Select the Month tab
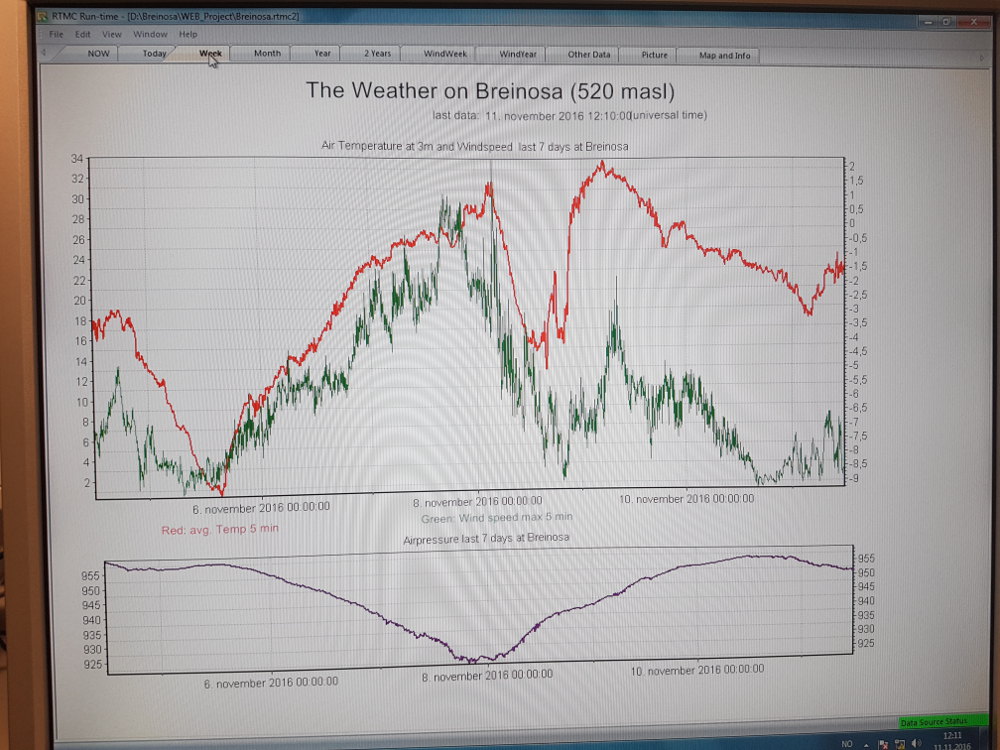 pos(267,54)
